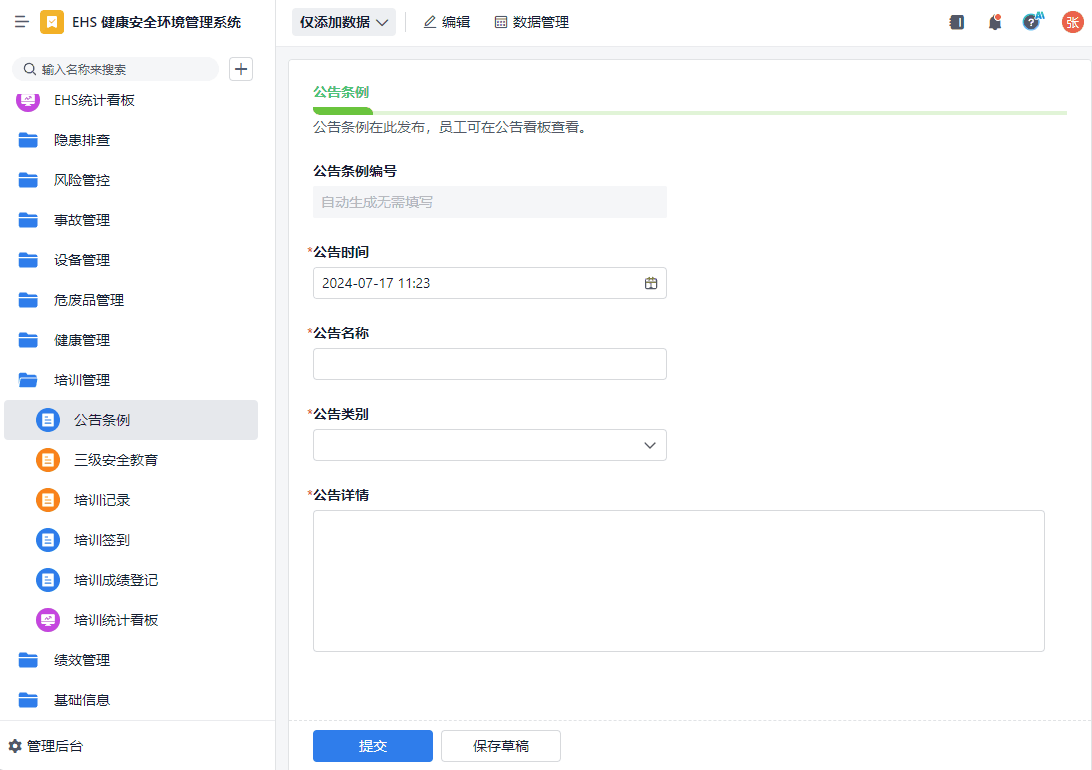The image size is (1092, 770).
Task: Click the pencil 编辑 icon
Action: (x=430, y=22)
